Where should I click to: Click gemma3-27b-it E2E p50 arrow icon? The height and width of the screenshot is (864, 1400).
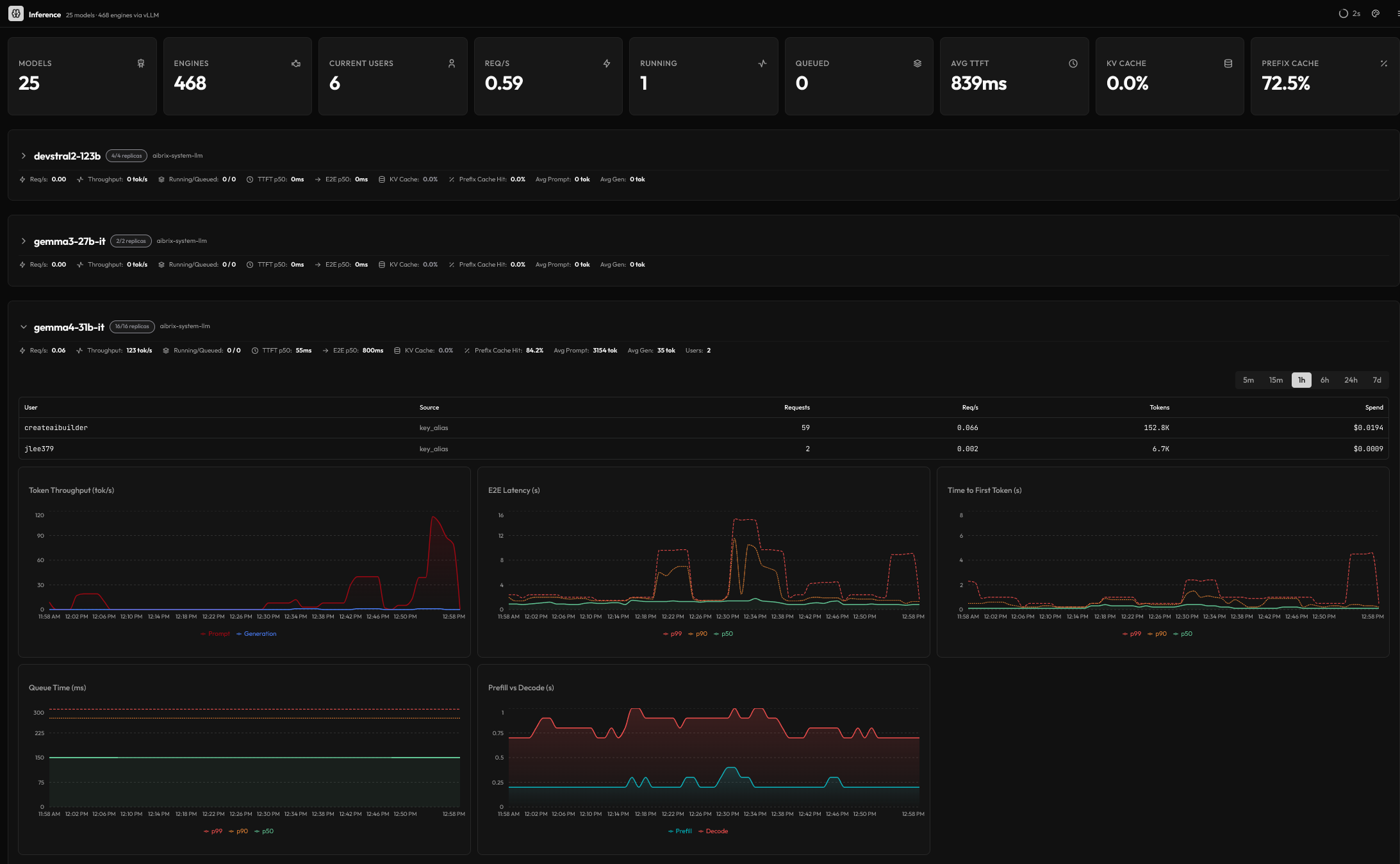(x=318, y=265)
